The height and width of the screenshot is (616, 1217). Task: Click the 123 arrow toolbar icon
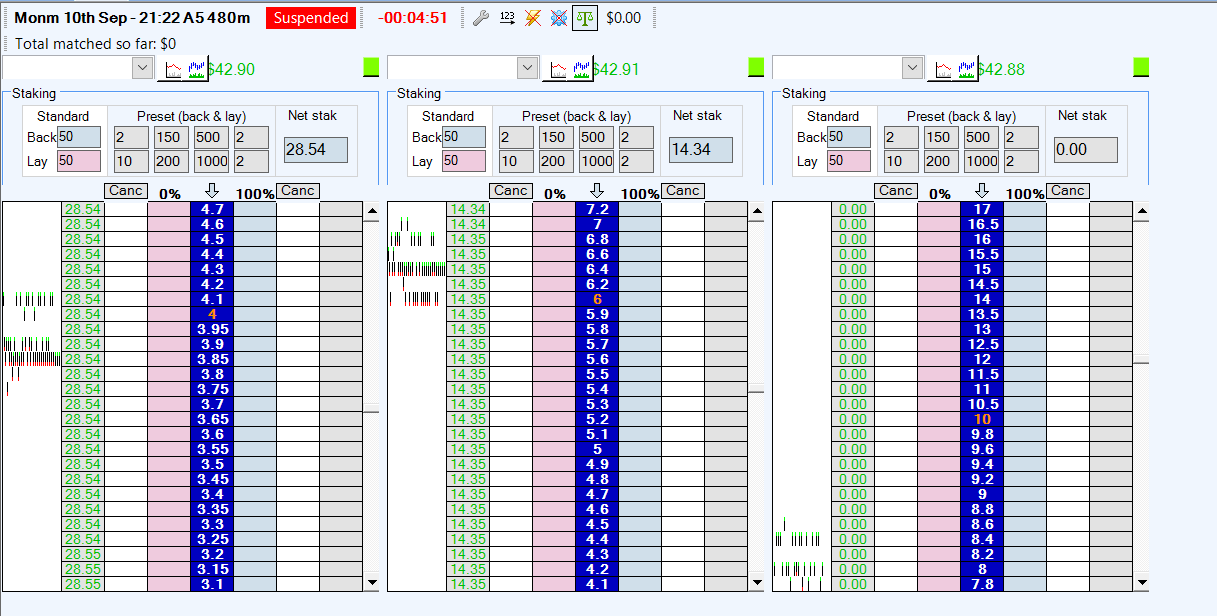click(x=507, y=18)
